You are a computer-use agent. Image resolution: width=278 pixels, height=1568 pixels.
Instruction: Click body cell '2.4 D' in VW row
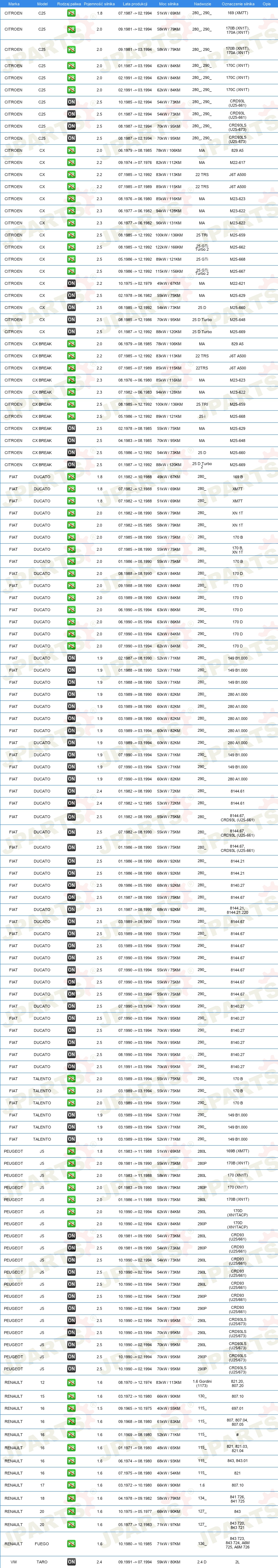click(202, 1562)
